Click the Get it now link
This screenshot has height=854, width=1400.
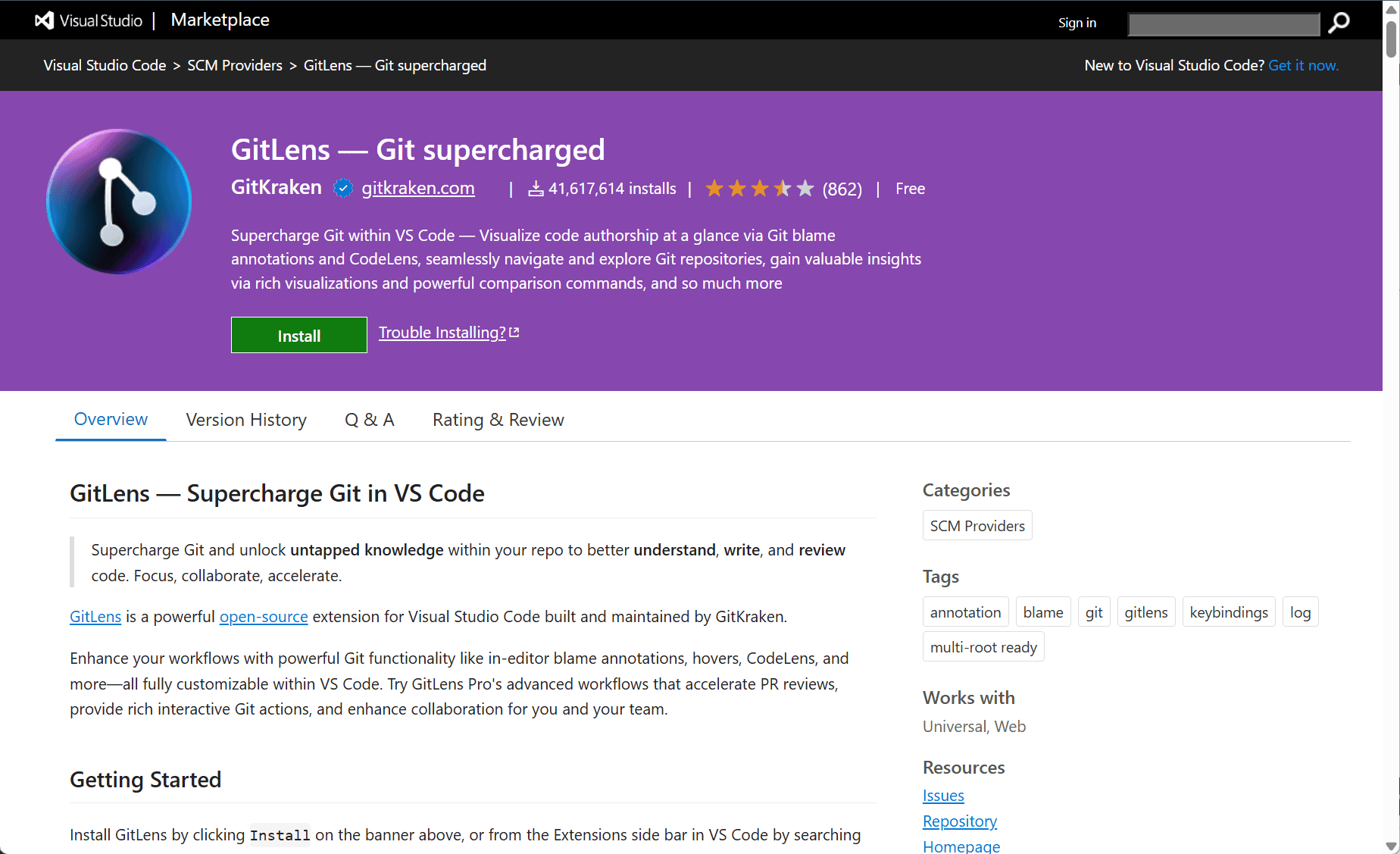(1303, 65)
